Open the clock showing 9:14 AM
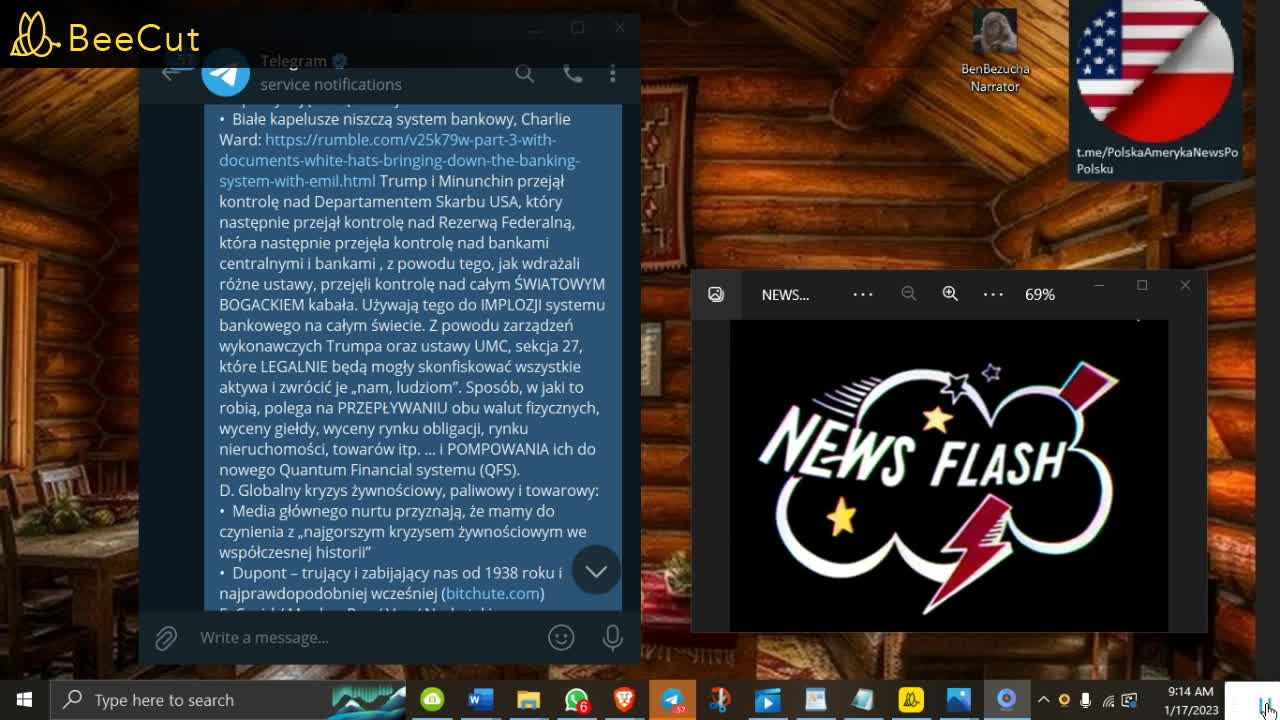 point(1190,700)
